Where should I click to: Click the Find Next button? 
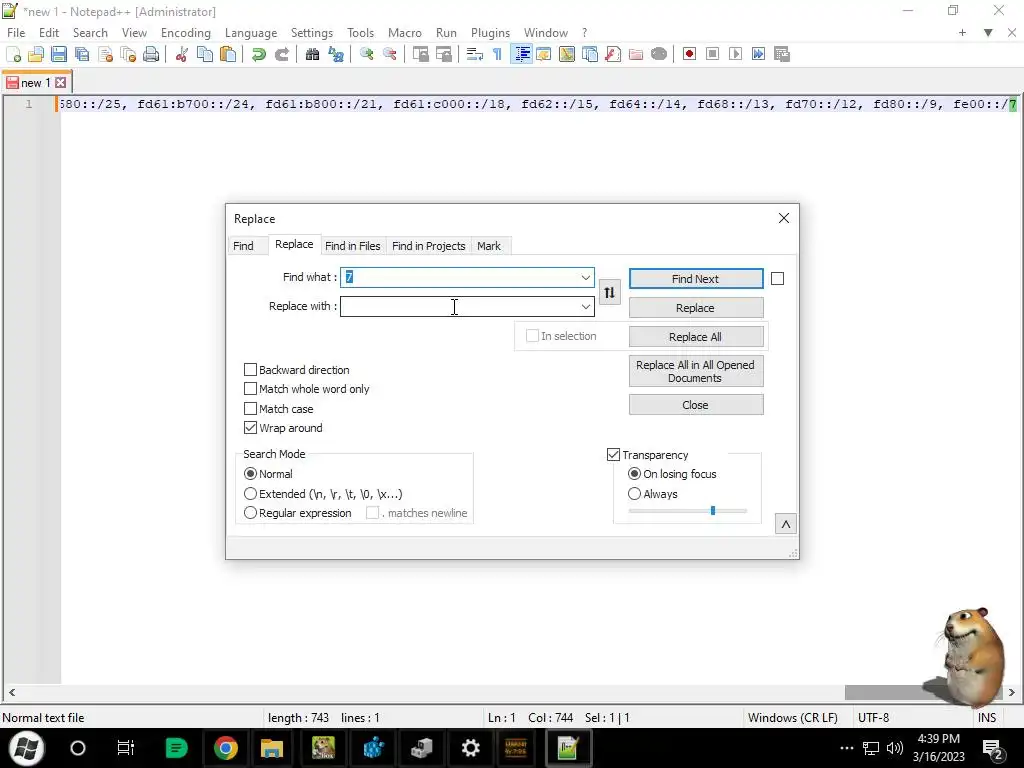point(696,279)
